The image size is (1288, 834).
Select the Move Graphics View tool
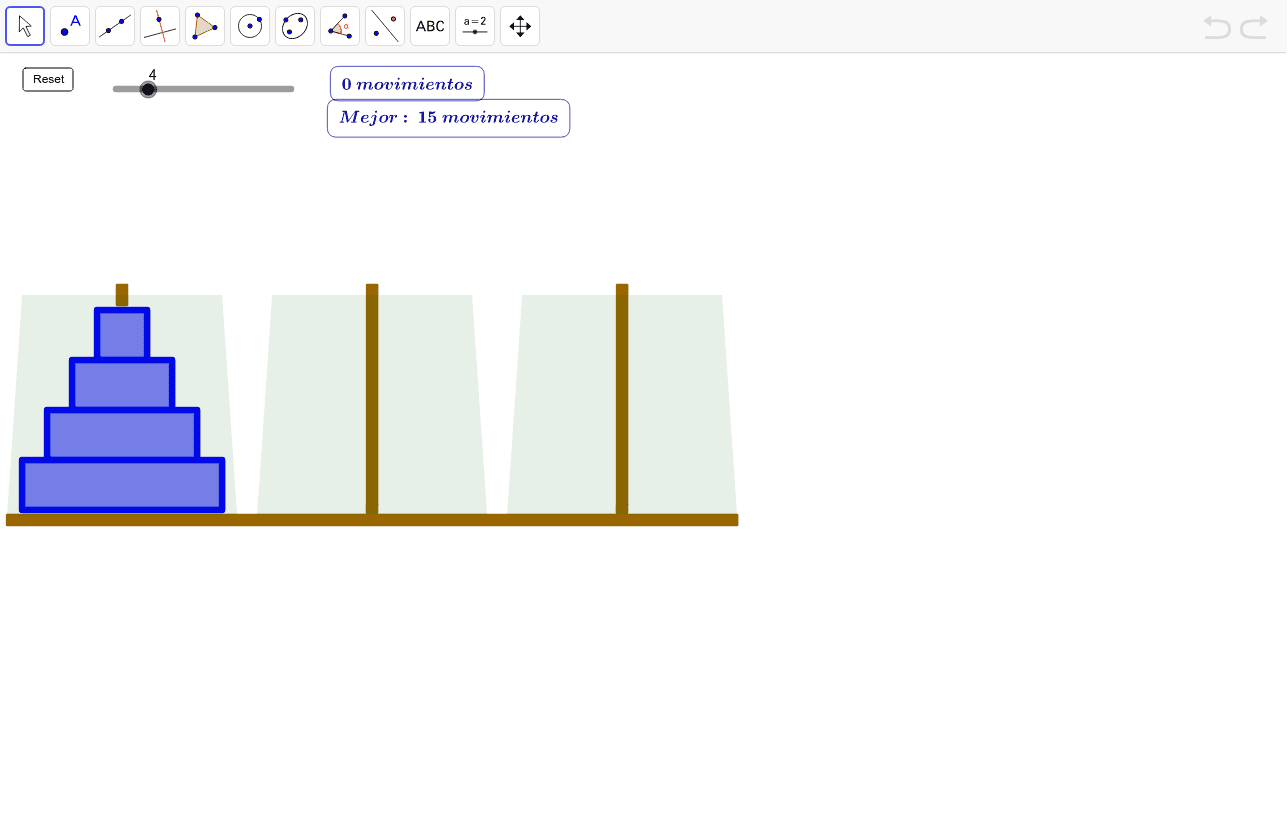520,26
